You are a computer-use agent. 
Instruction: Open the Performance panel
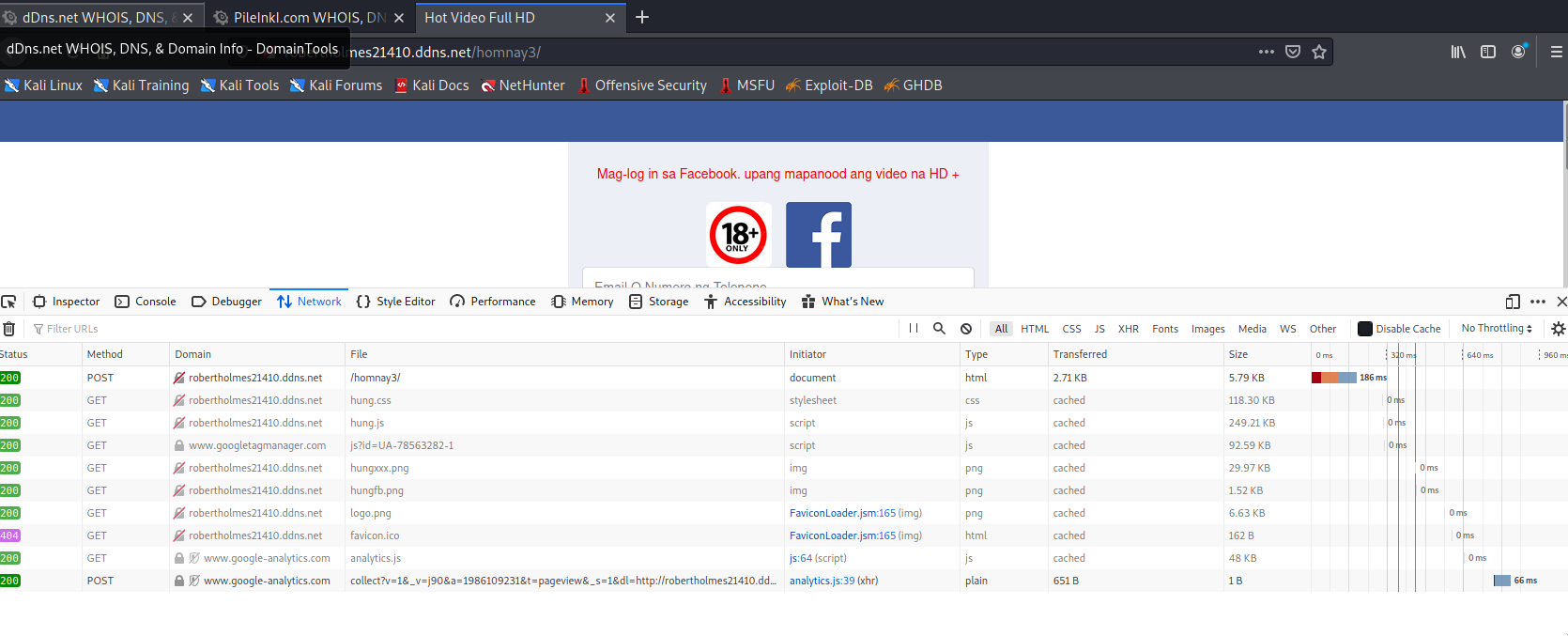tap(493, 302)
